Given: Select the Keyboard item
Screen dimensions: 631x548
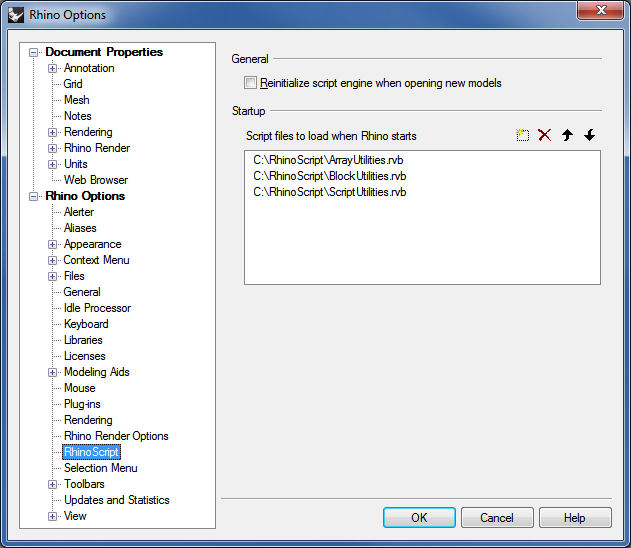Looking at the screenshot, I should tap(86, 324).
